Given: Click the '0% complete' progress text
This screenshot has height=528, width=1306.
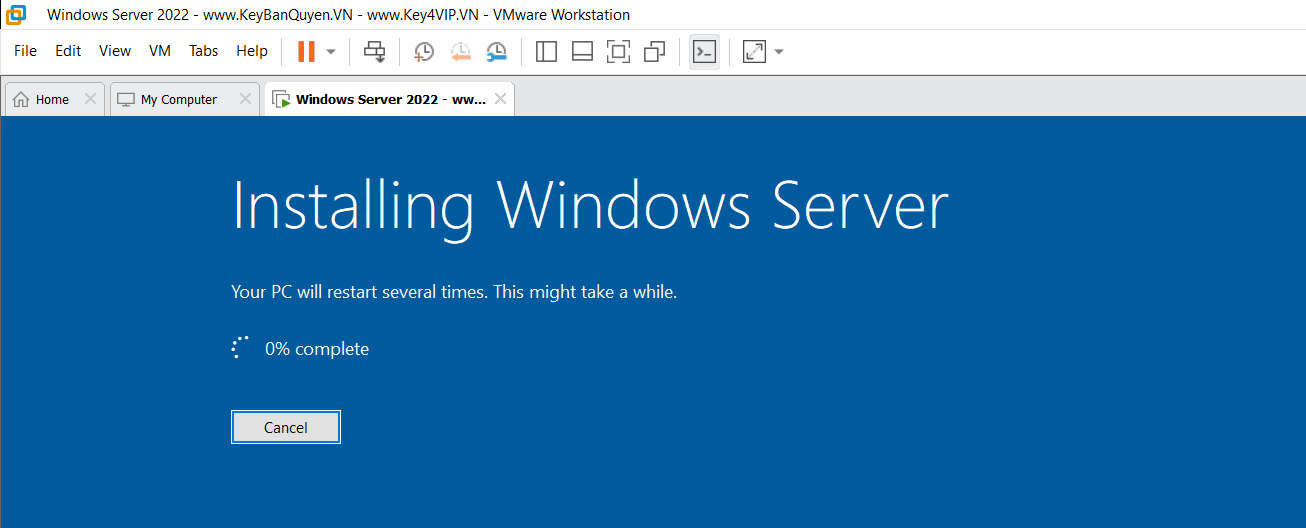Looking at the screenshot, I should click(317, 349).
